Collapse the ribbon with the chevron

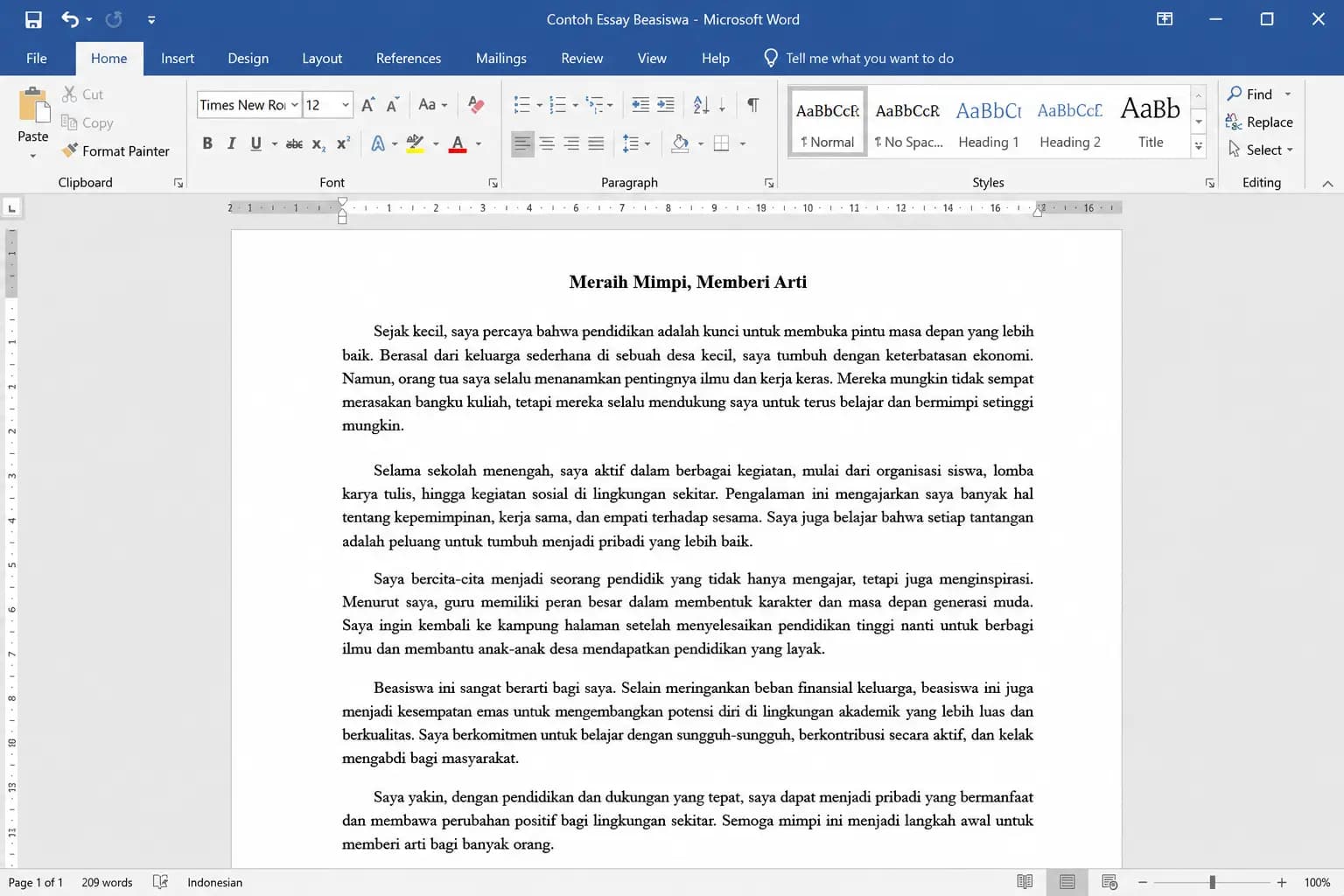pyautogui.click(x=1327, y=183)
